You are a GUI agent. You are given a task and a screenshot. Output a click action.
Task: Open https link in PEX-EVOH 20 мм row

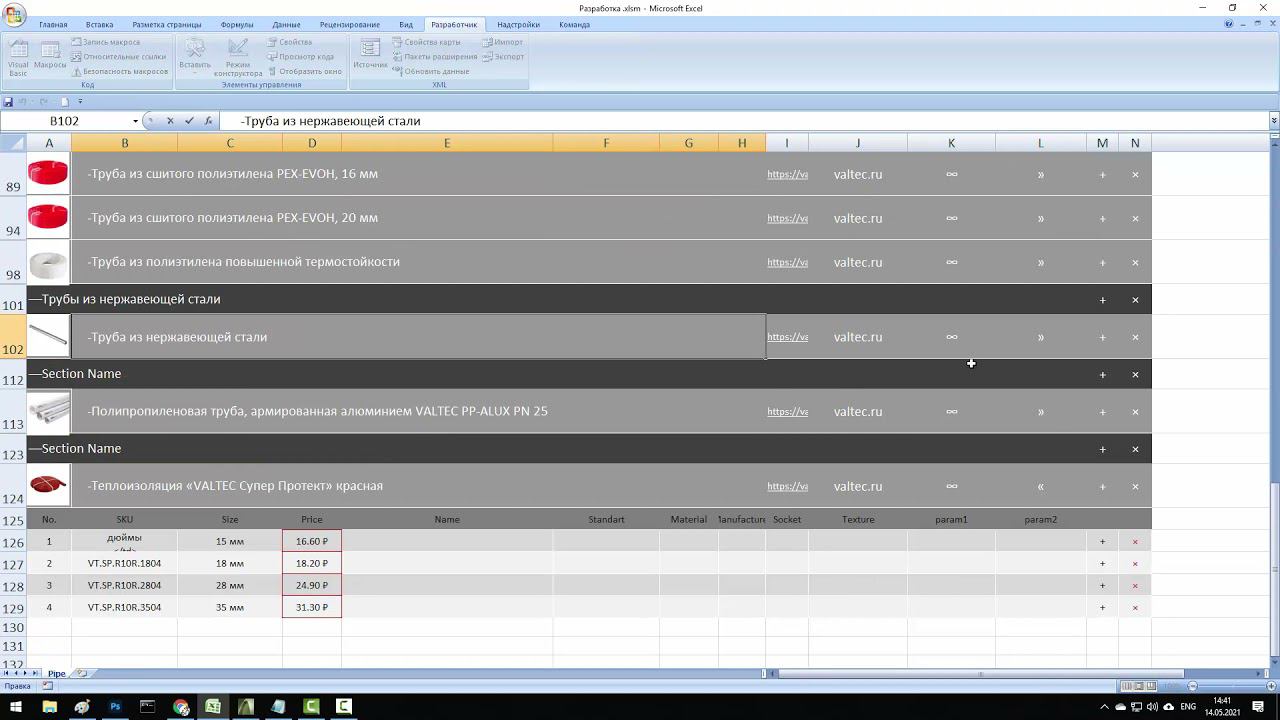[x=787, y=219]
